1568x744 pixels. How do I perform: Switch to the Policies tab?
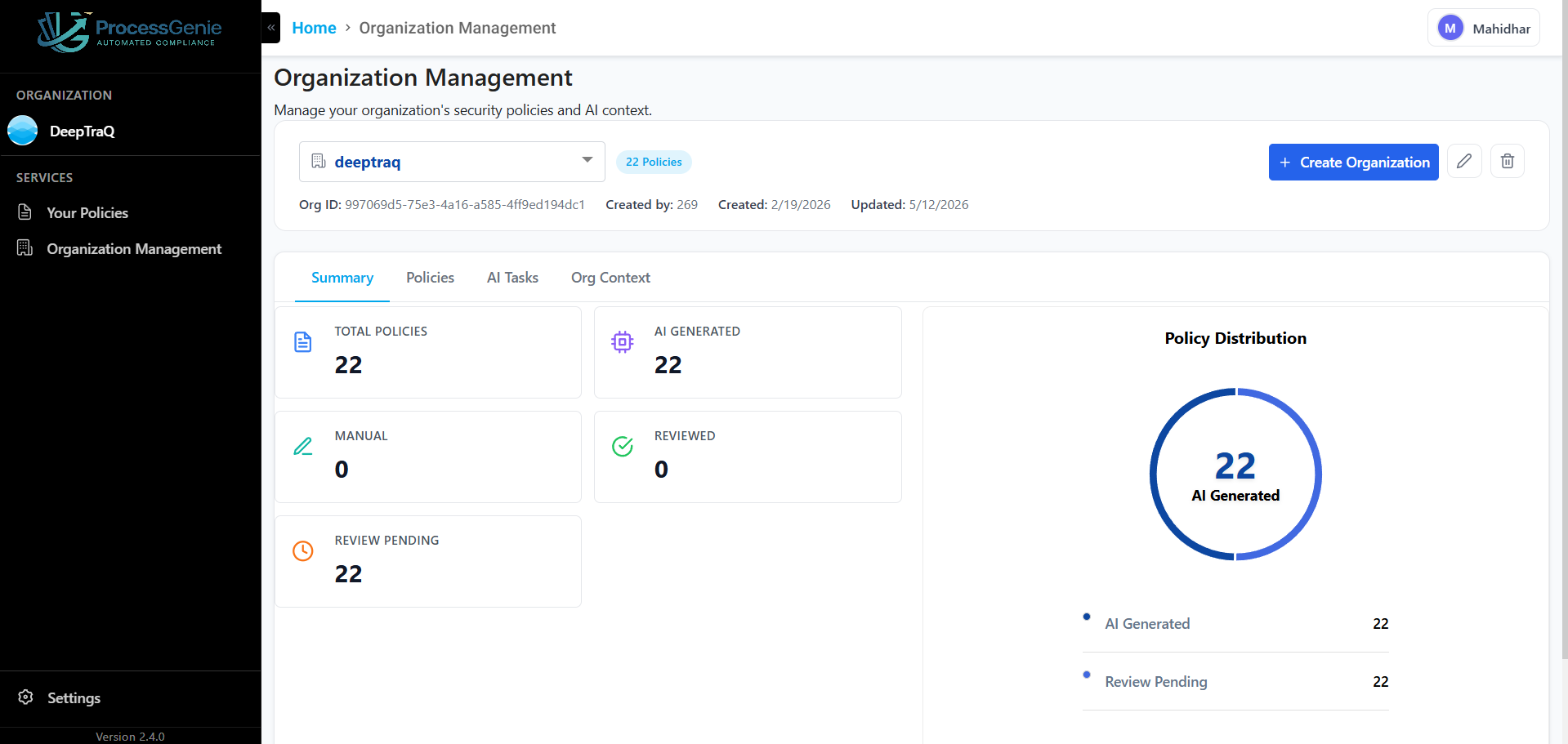click(430, 278)
